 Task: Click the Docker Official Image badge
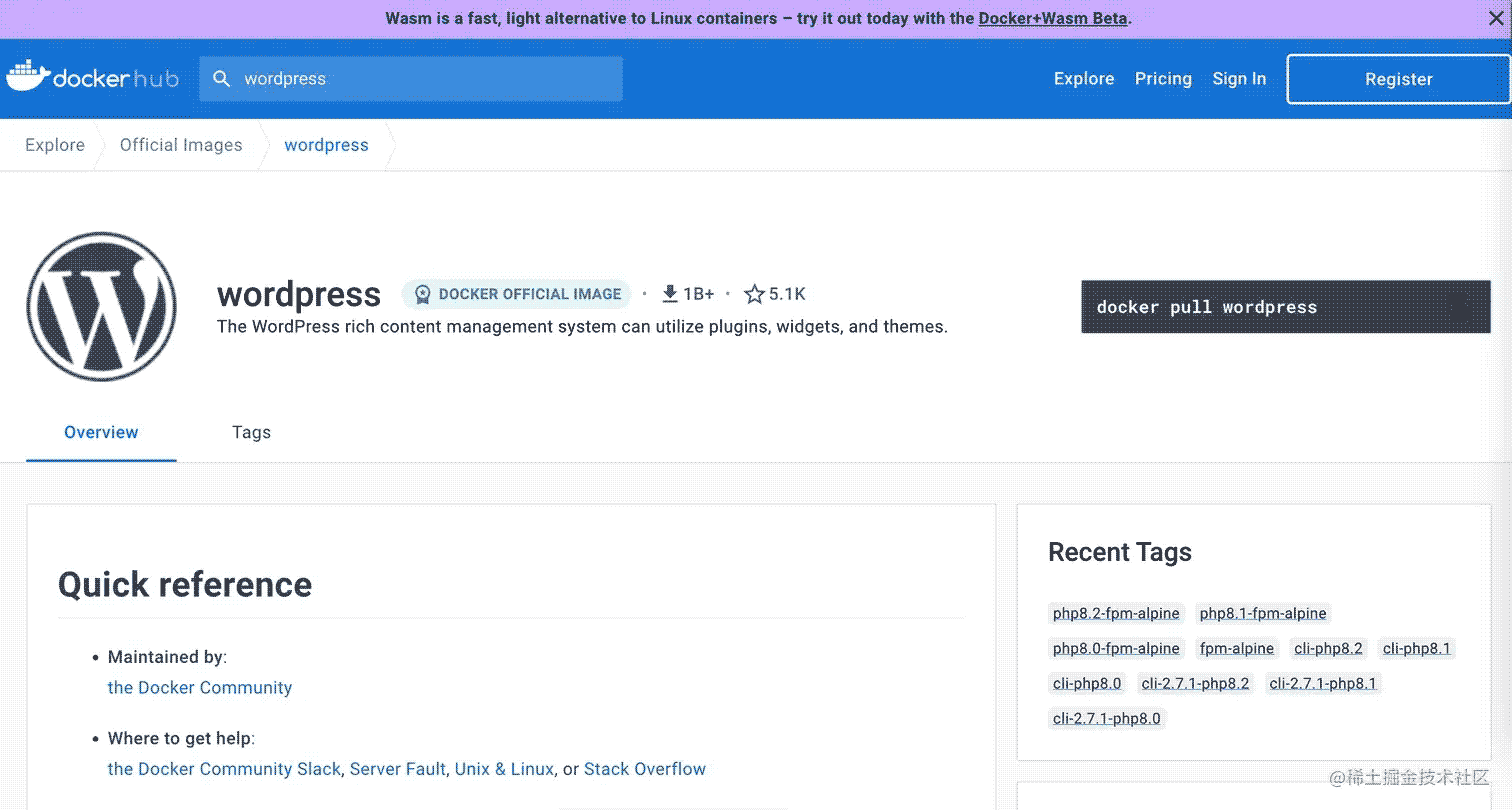[x=517, y=294]
